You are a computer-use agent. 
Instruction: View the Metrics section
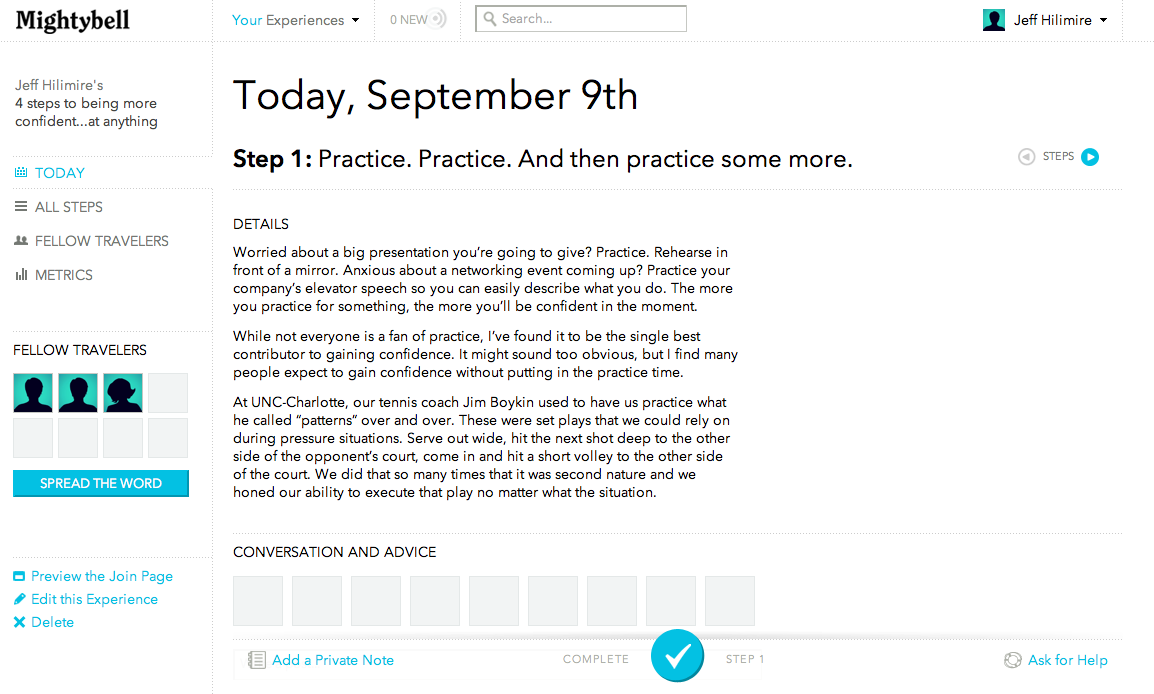[63, 275]
